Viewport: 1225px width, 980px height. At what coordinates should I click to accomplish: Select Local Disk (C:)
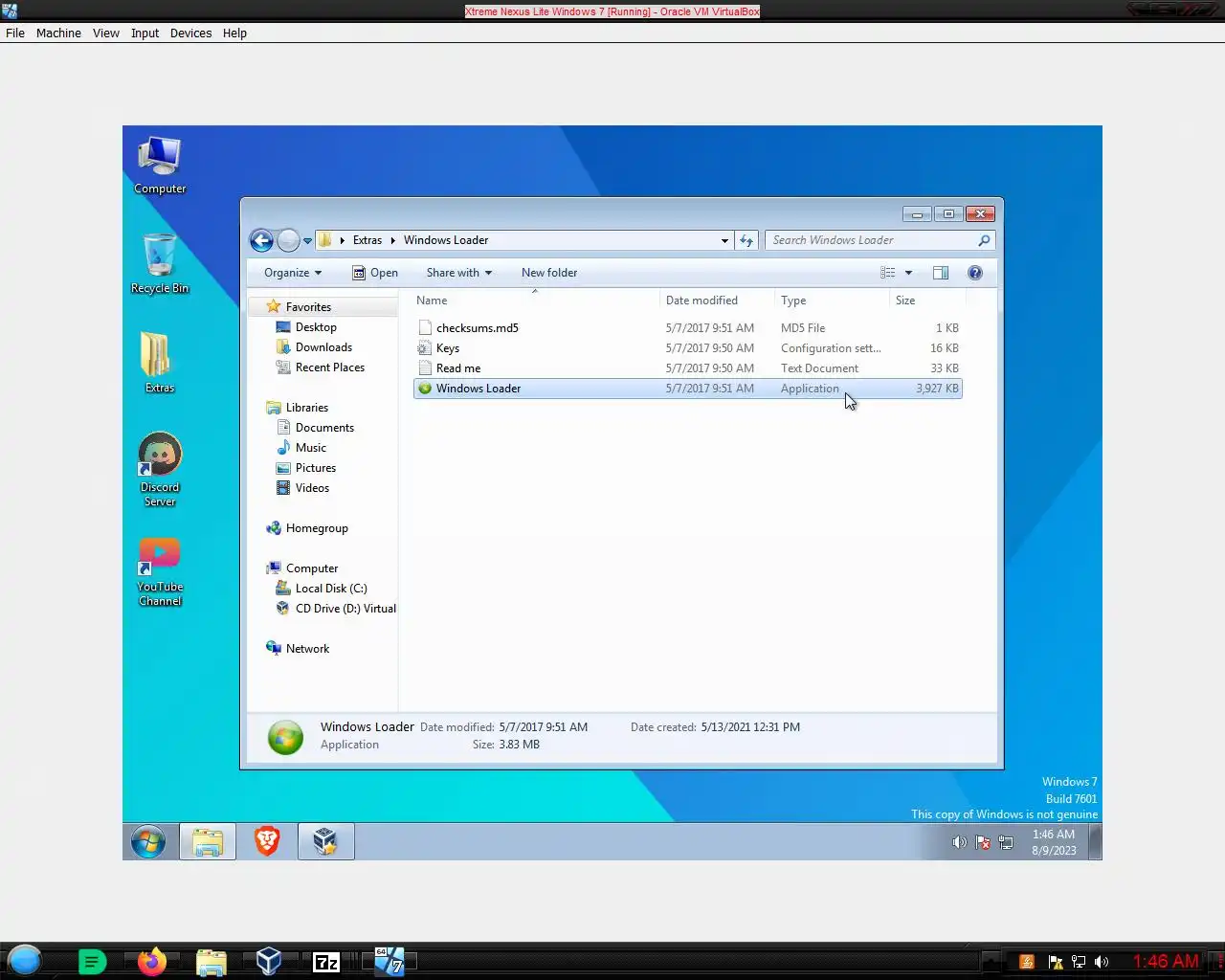coord(331,589)
